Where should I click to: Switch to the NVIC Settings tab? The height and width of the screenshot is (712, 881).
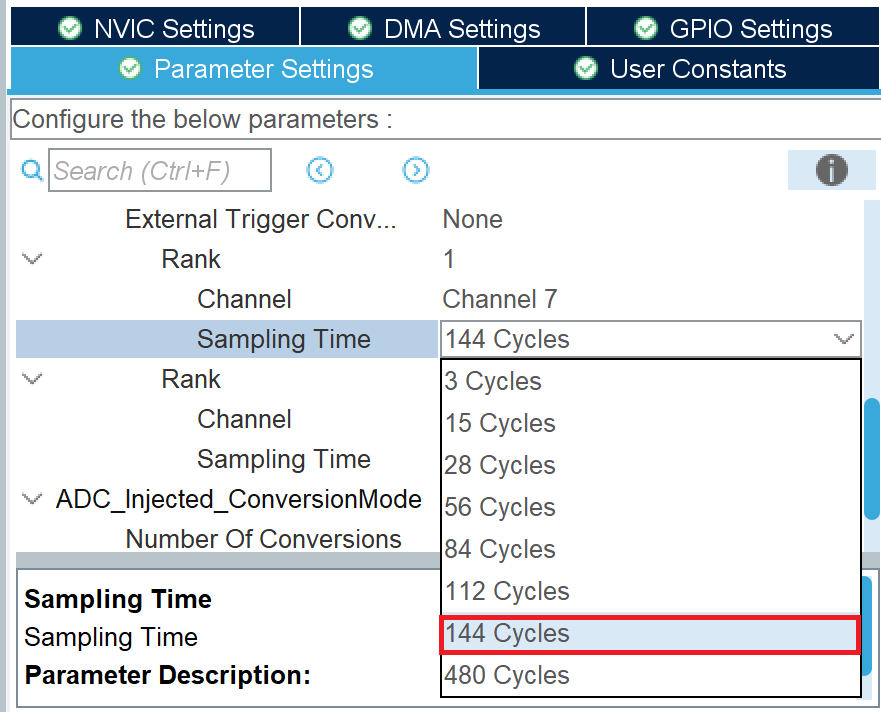pyautogui.click(x=156, y=28)
